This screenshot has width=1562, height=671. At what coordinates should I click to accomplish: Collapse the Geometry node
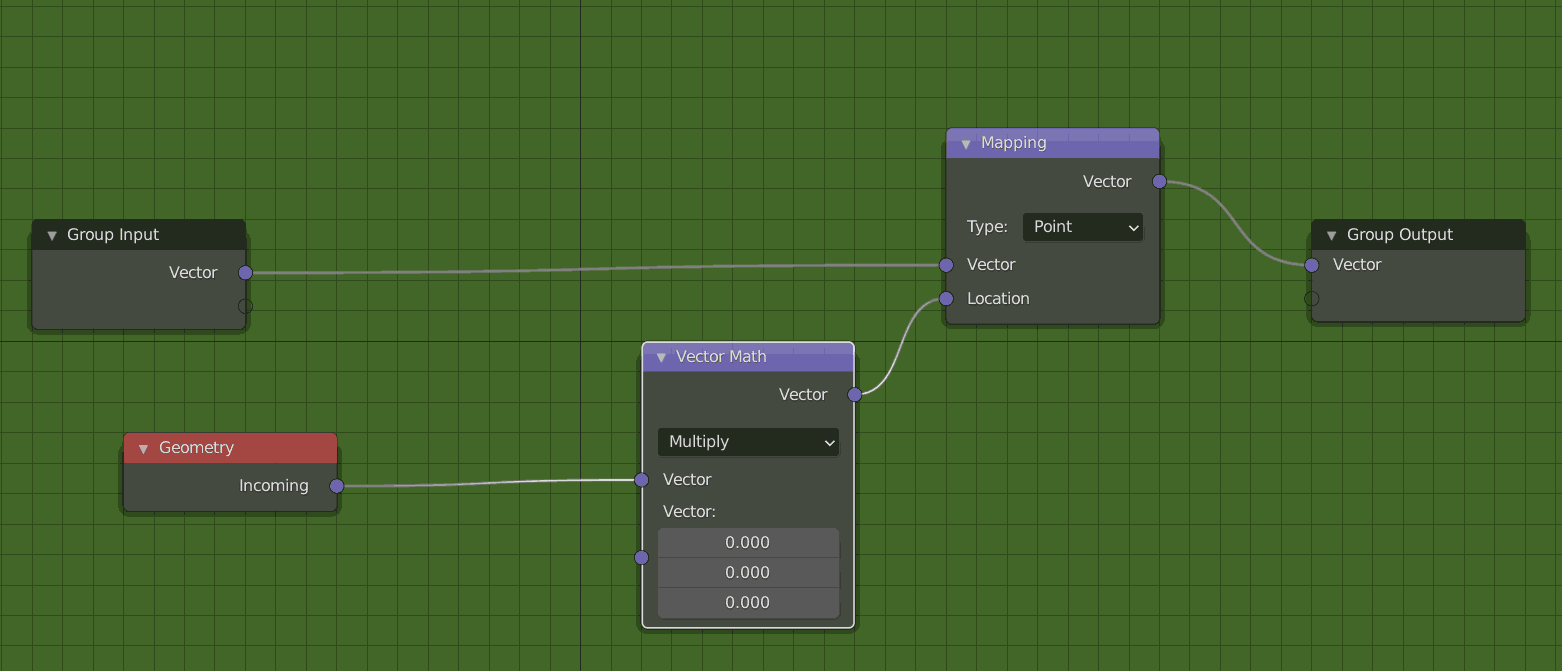142,447
